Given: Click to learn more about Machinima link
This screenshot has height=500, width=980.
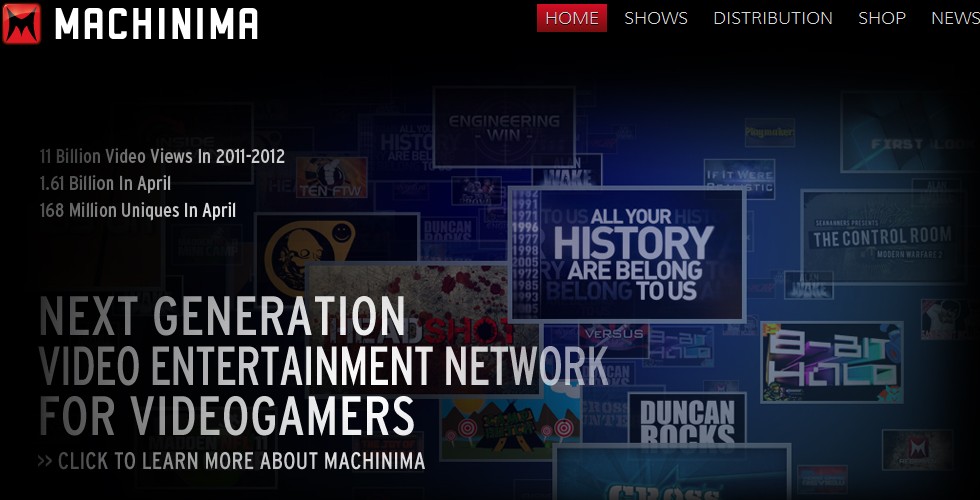Looking at the screenshot, I should 231,461.
